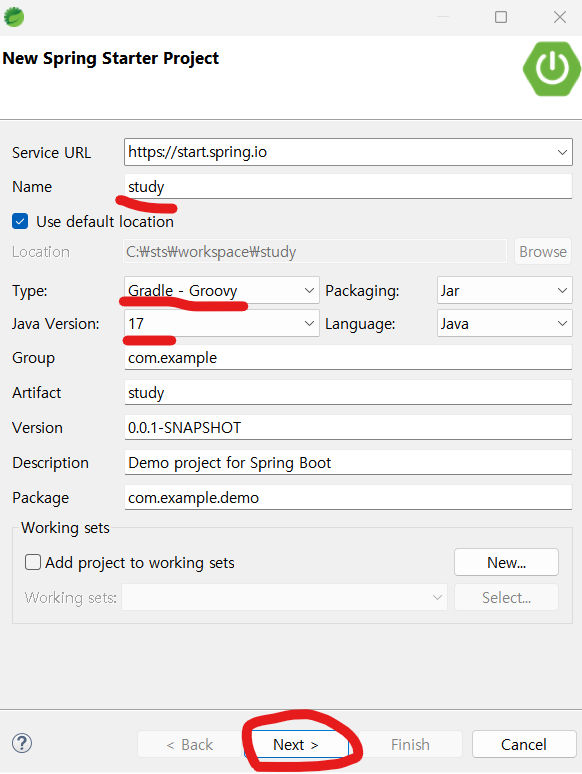Click the Service URL label

(51, 153)
